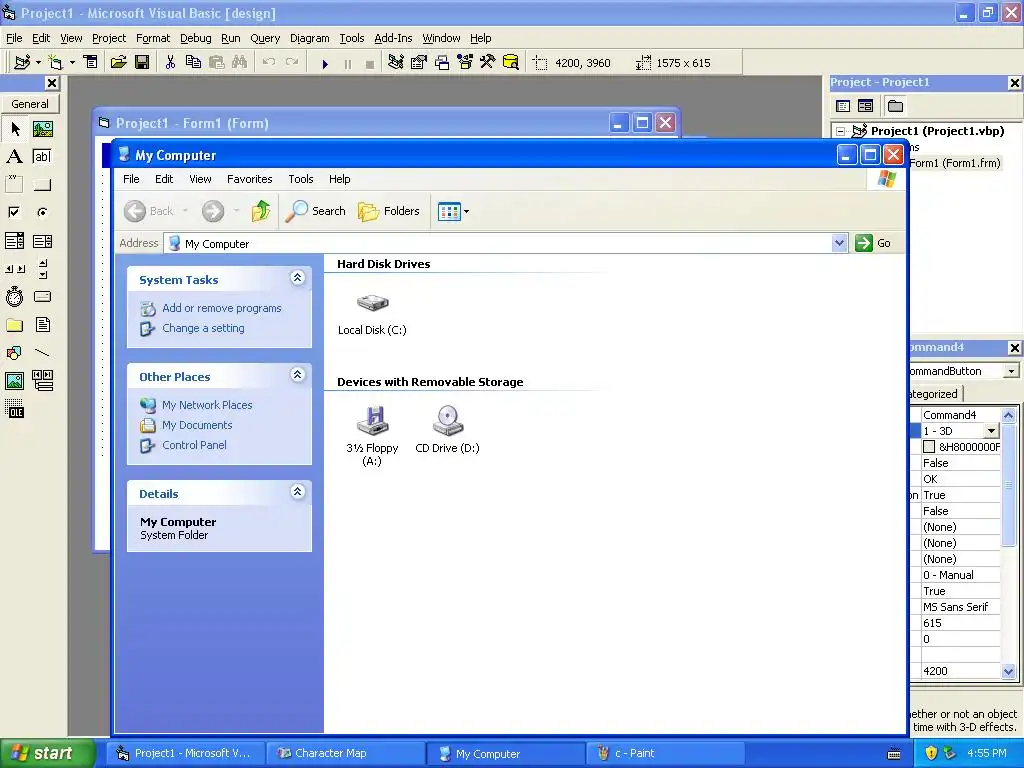Choose the OptionButton control in toolbox

[42, 212]
